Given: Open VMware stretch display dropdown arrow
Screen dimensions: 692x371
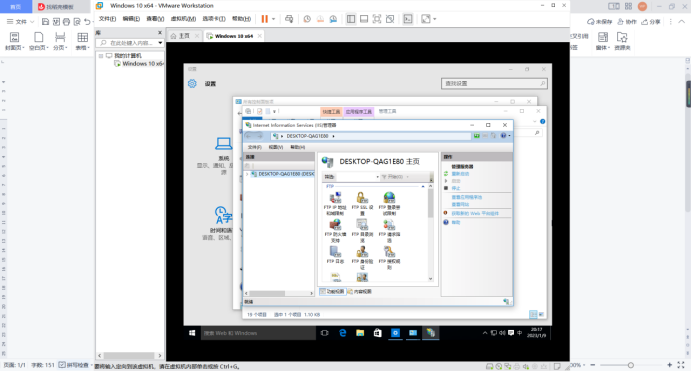Looking at the screenshot, I should point(435,19).
